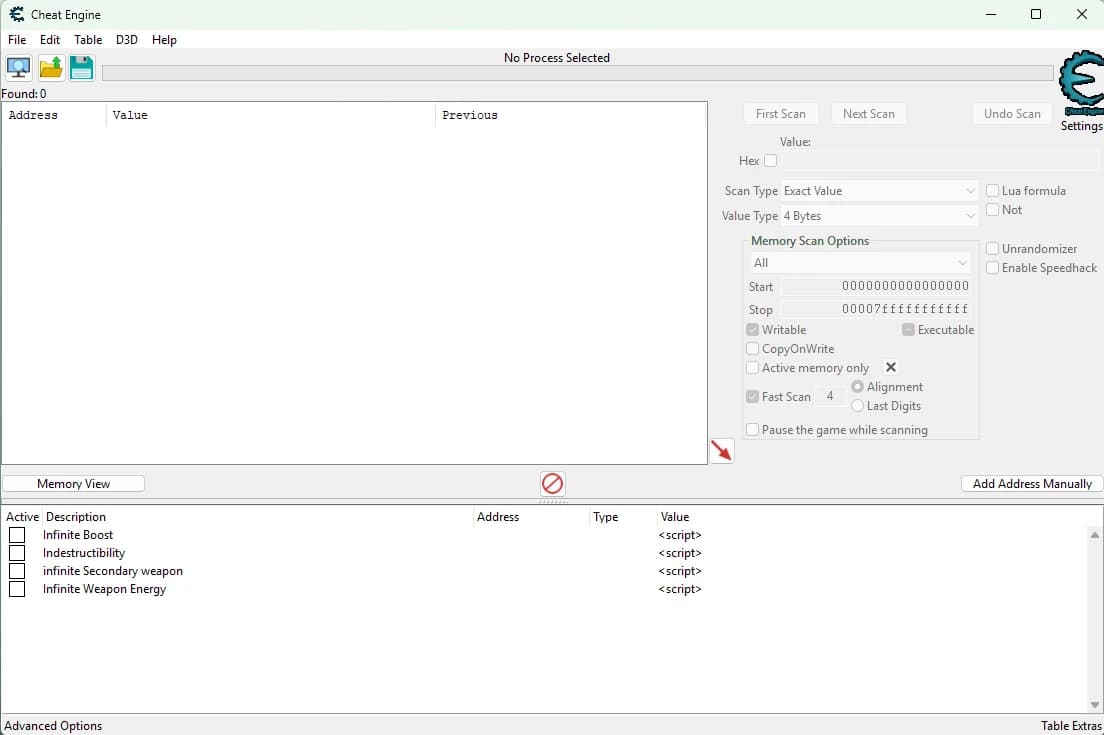Image resolution: width=1104 pixels, height=735 pixels.
Task: Toggle the Hex checkbox
Action: pos(771,161)
